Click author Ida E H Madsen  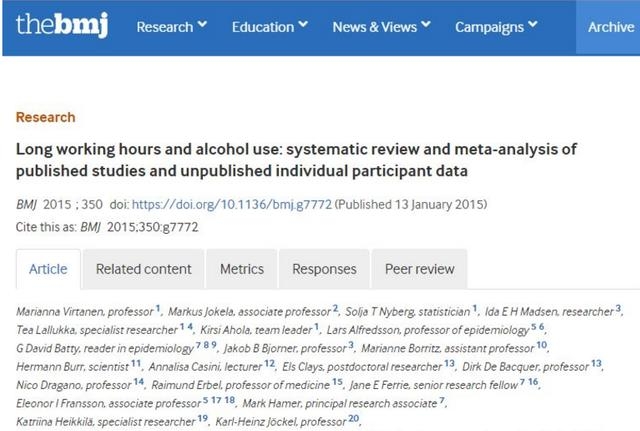coord(522,312)
